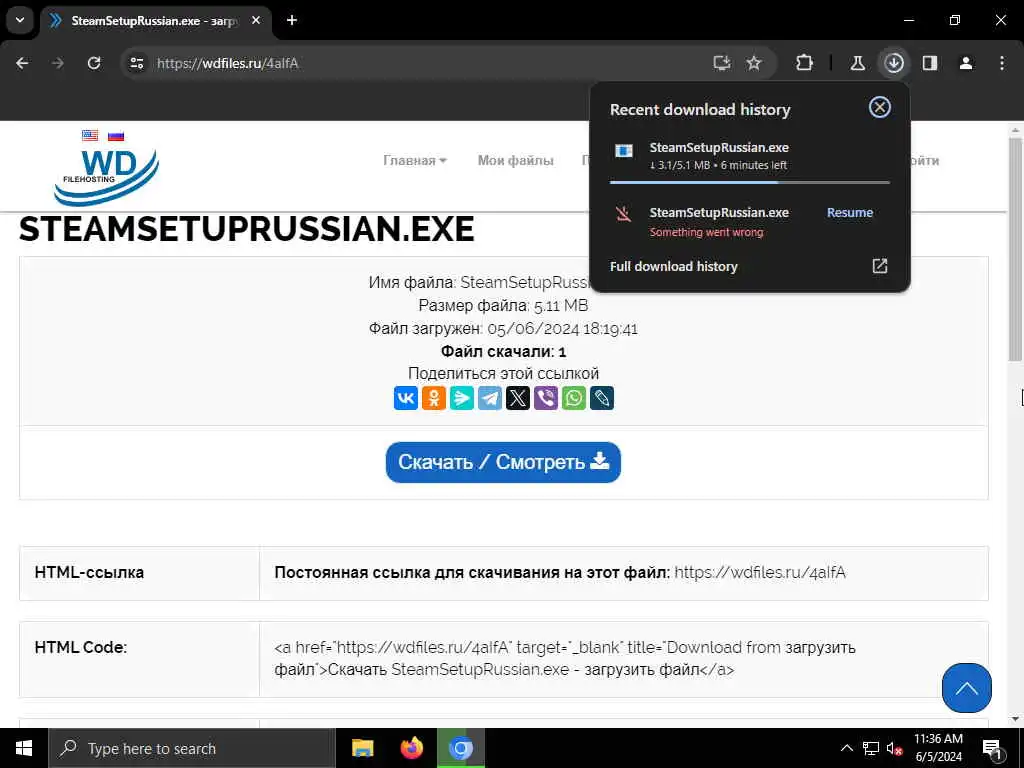Open Chrome Labs flask icon
This screenshot has width=1024, height=768.
[x=857, y=63]
